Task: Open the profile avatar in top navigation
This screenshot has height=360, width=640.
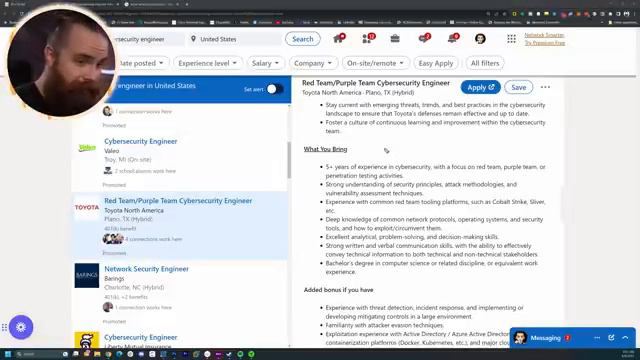Action: coord(480,38)
